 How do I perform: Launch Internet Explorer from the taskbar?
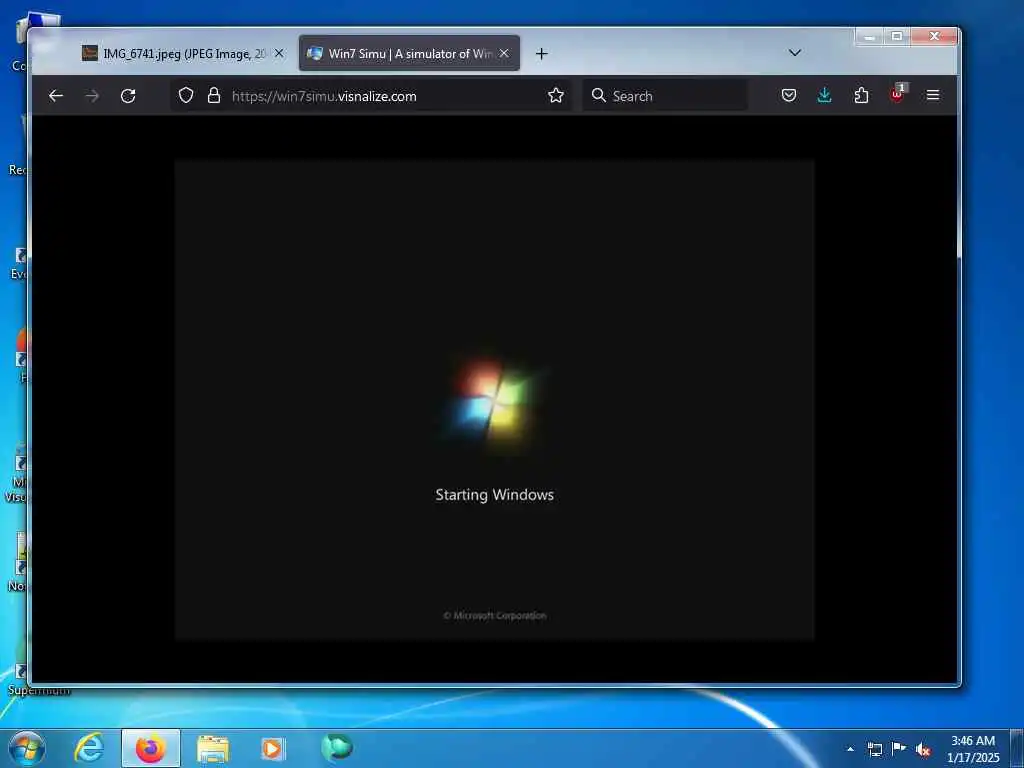coord(89,748)
